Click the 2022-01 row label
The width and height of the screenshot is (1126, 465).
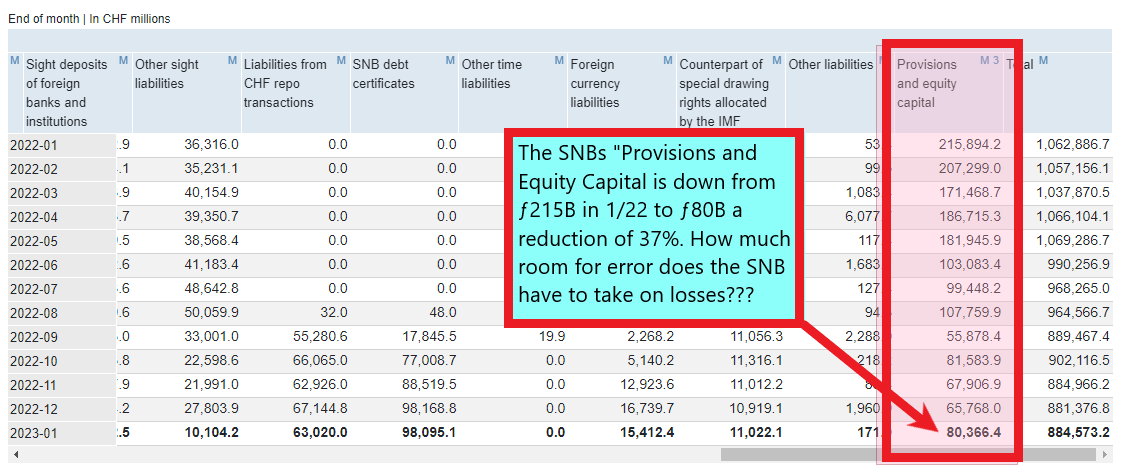point(33,146)
